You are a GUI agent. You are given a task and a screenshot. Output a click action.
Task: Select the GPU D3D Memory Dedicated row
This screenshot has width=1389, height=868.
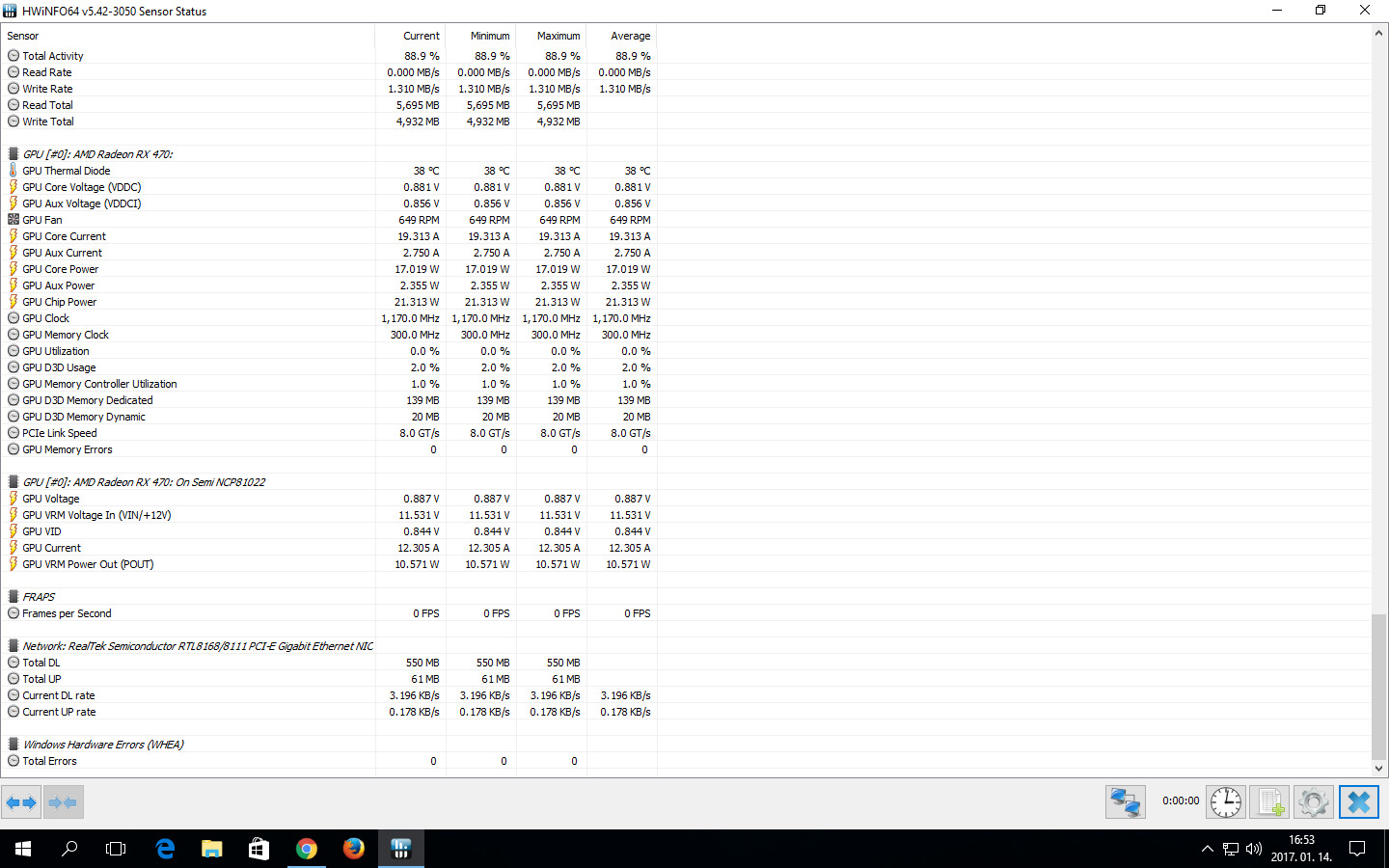(329, 400)
